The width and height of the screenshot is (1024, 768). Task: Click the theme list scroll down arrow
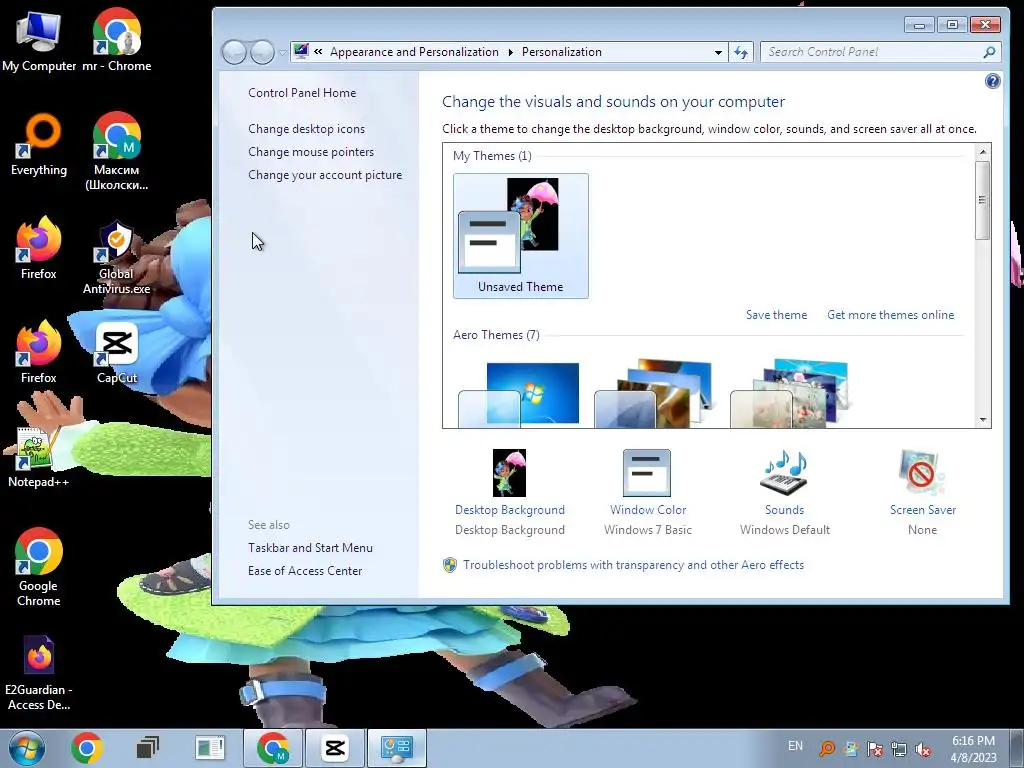(983, 420)
